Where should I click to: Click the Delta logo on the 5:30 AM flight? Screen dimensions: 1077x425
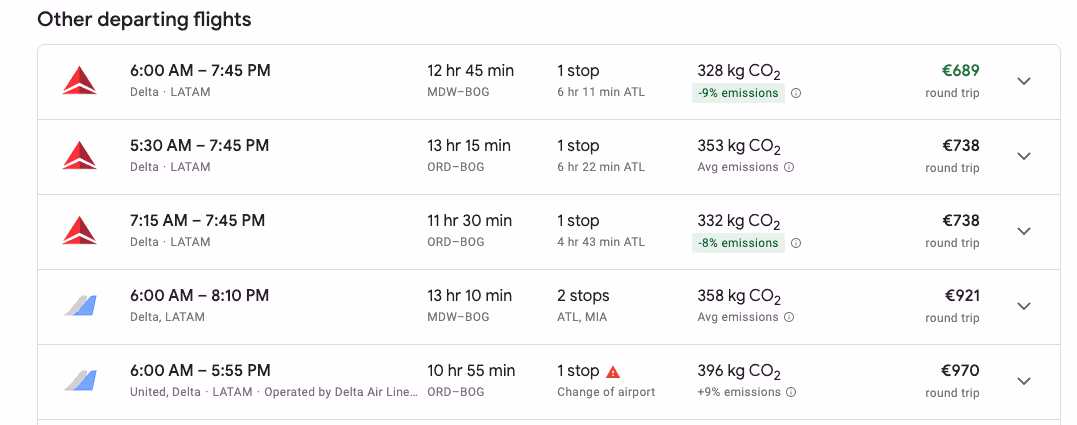click(x=80, y=156)
